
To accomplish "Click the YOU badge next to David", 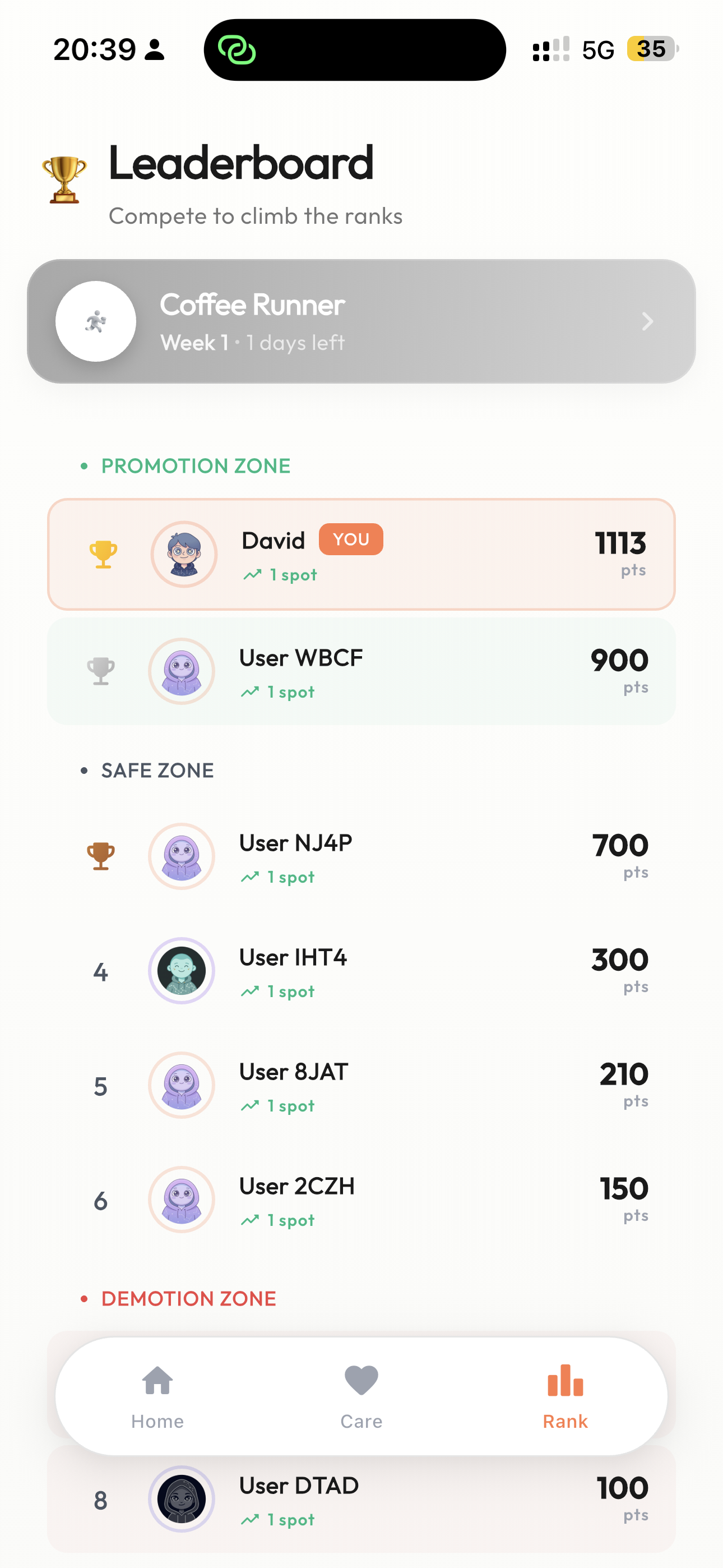I will 351,539.
